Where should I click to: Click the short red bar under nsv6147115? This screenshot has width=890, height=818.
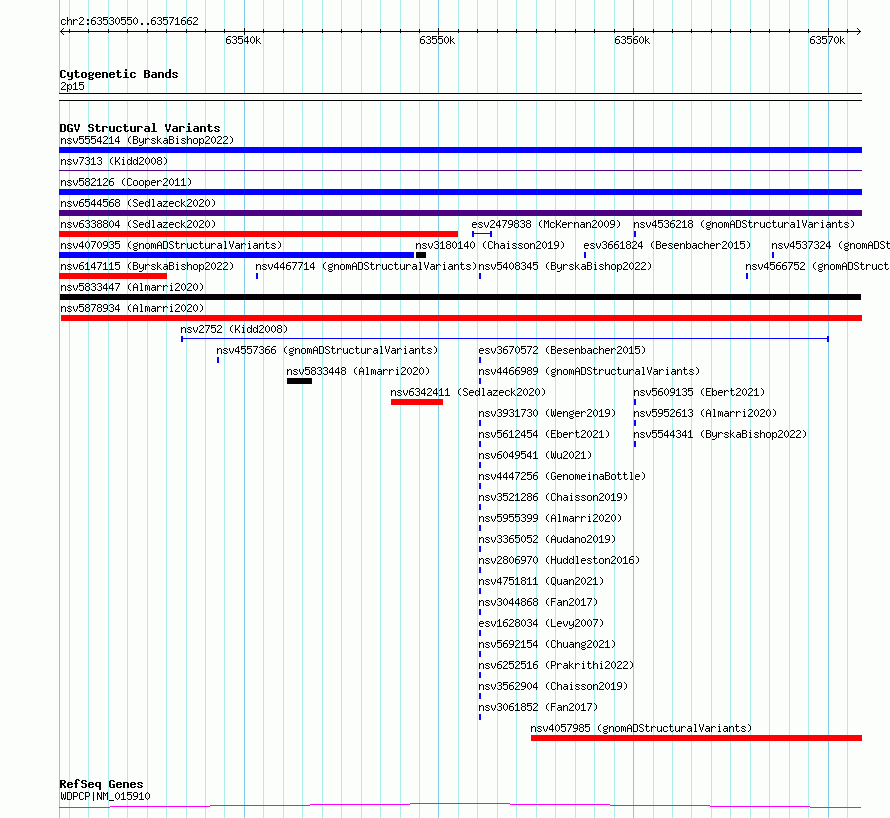tap(113, 276)
